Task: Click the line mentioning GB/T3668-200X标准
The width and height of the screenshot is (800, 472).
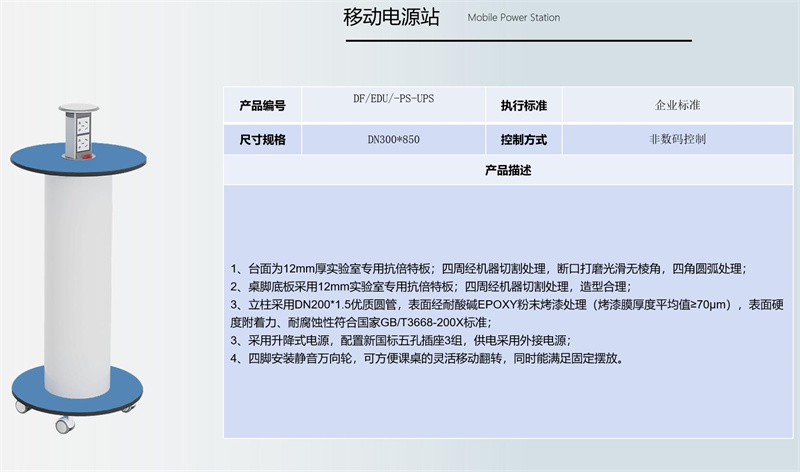Action: coord(361,322)
